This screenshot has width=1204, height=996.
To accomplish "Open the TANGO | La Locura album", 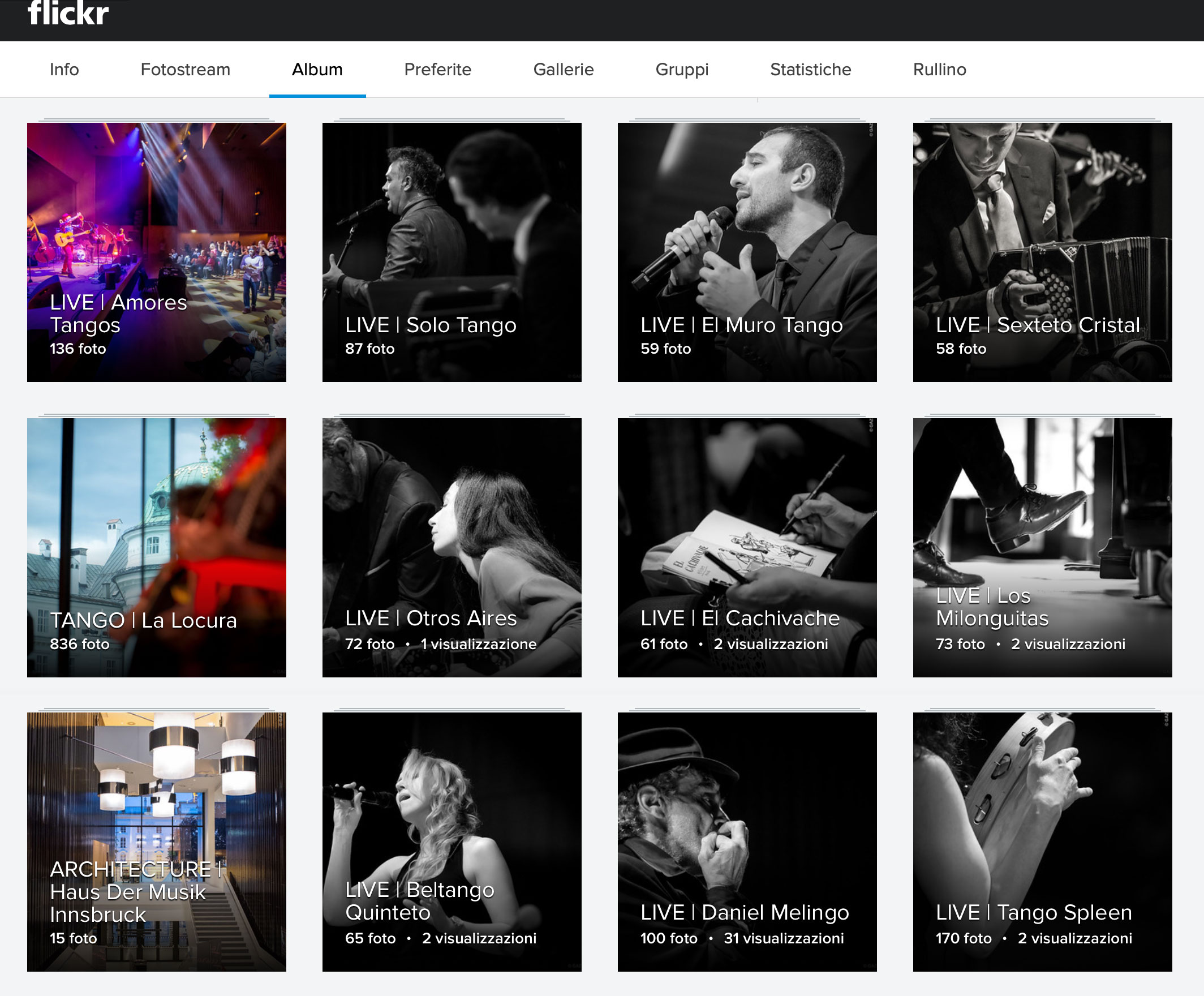I will coord(157,548).
